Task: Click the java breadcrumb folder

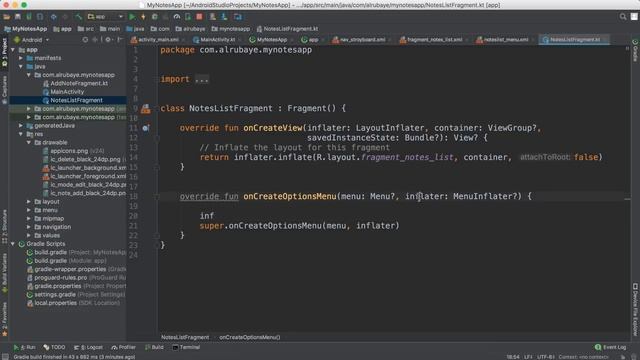Action: click(135, 29)
